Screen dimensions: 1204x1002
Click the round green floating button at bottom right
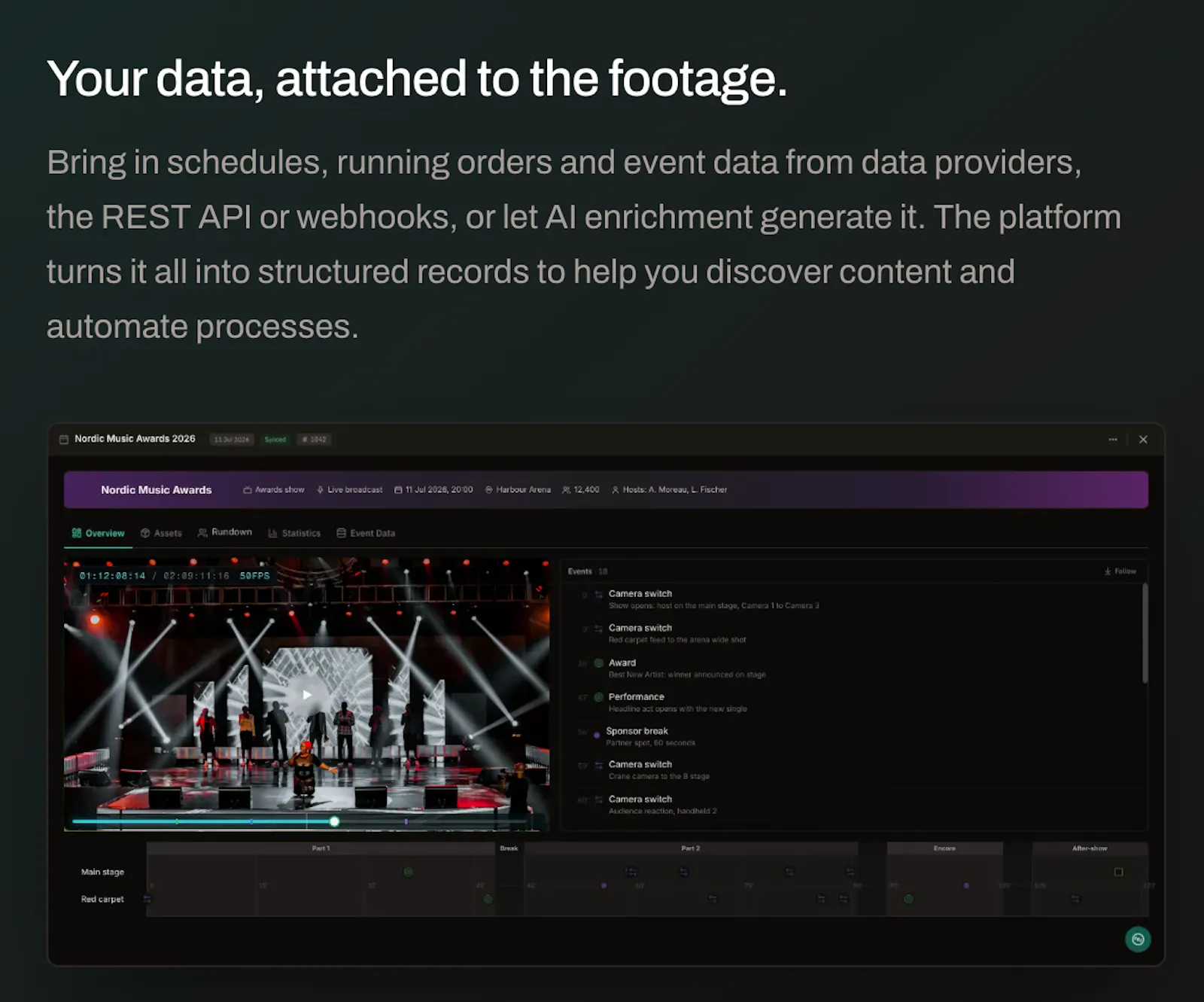pyautogui.click(x=1138, y=940)
